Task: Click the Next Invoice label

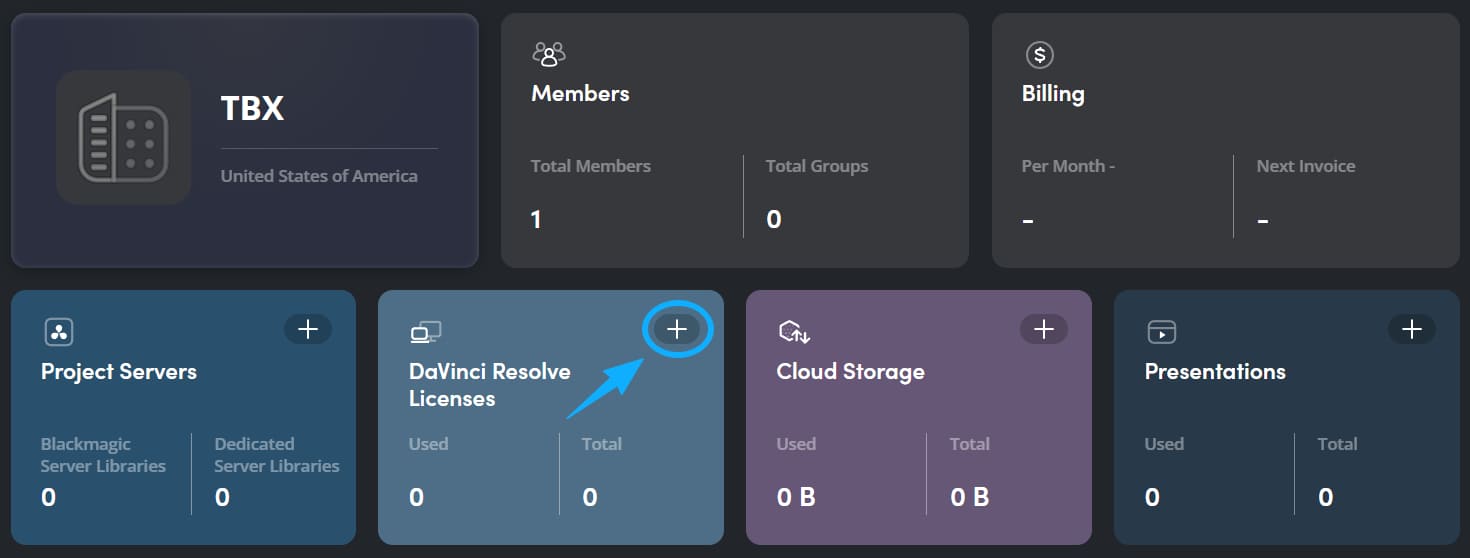Action: tap(1306, 166)
